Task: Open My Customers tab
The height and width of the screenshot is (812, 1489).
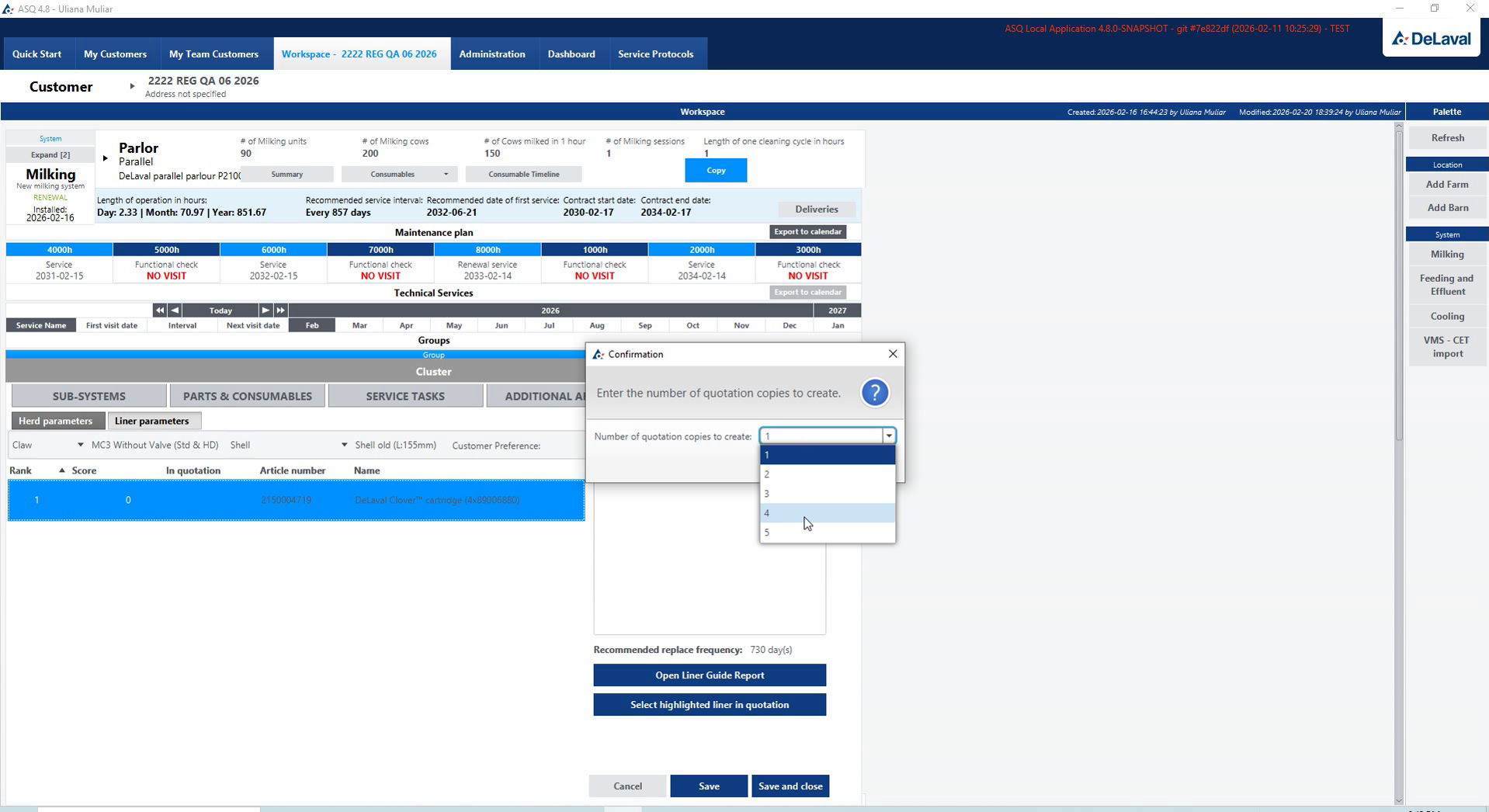Action: [115, 54]
